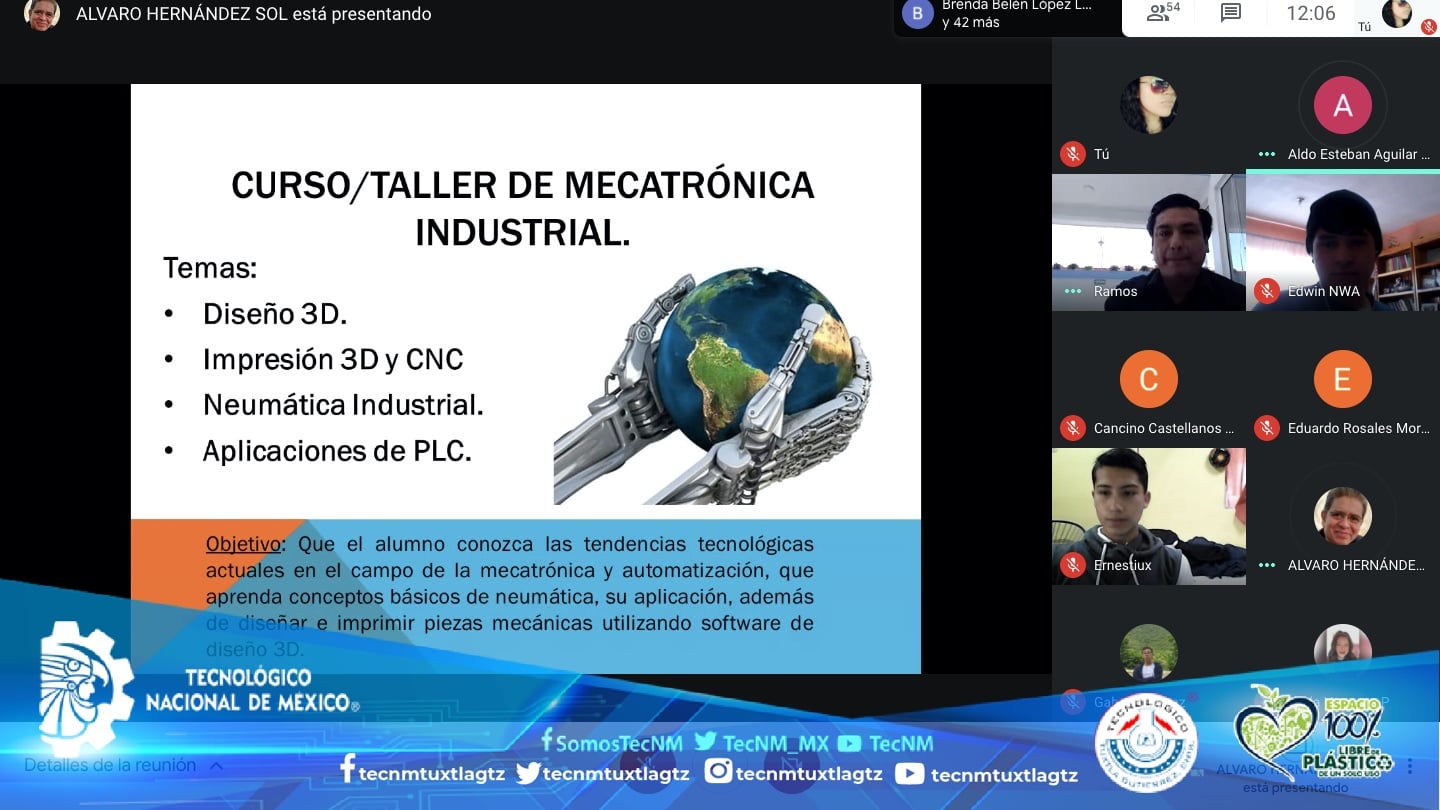
Task: Open the participants list showing 54 people
Action: pos(1163,13)
